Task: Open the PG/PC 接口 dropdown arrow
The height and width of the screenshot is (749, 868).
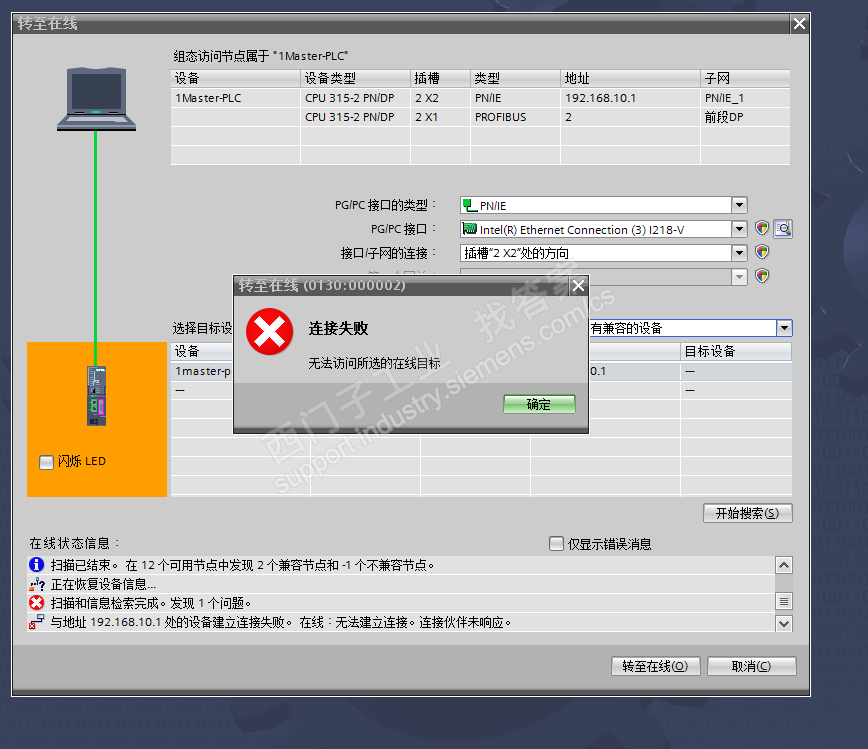Action: point(740,229)
